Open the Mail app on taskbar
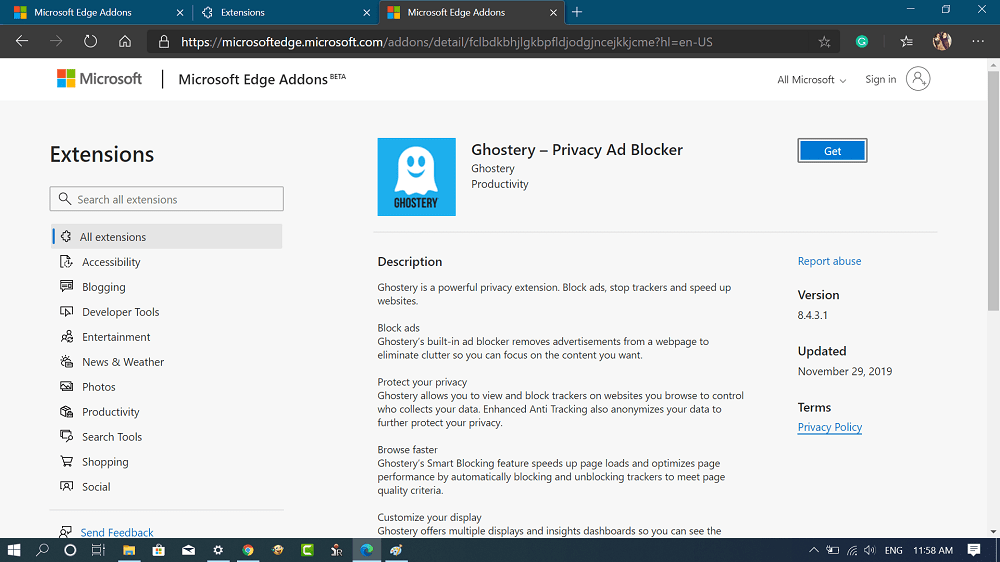The height and width of the screenshot is (562, 1000). coord(188,550)
